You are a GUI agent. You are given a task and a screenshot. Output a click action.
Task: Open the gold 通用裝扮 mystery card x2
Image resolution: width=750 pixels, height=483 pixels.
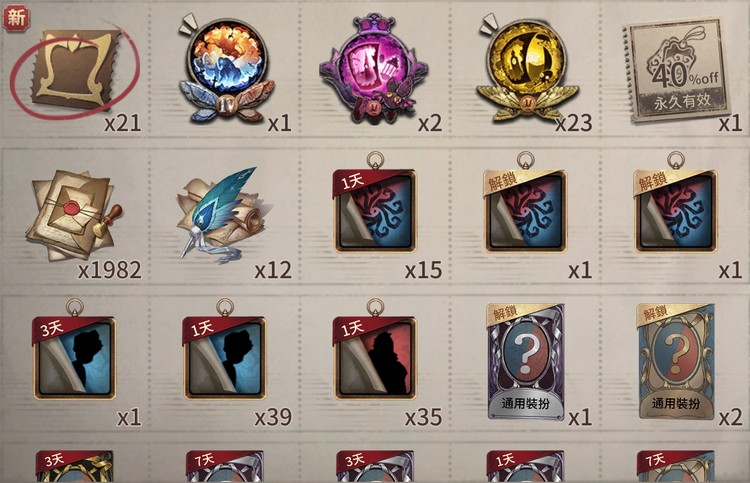click(x=676, y=362)
